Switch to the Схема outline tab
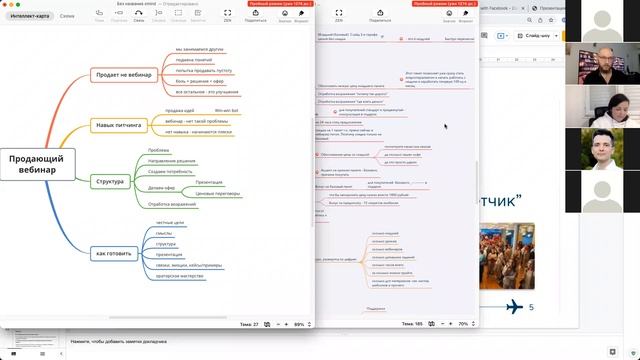Screen dimensions: 640x360 67,16
